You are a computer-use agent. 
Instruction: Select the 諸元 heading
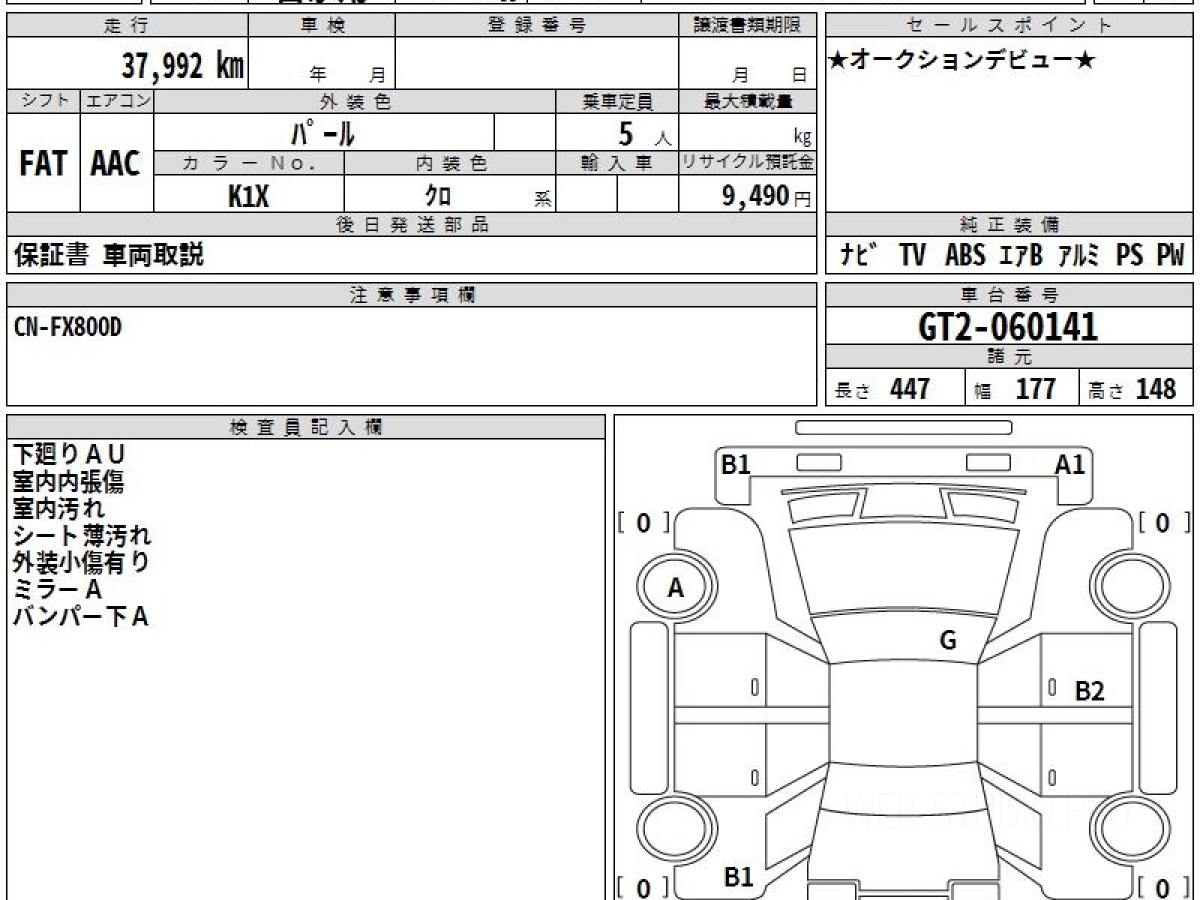[x=1010, y=357]
